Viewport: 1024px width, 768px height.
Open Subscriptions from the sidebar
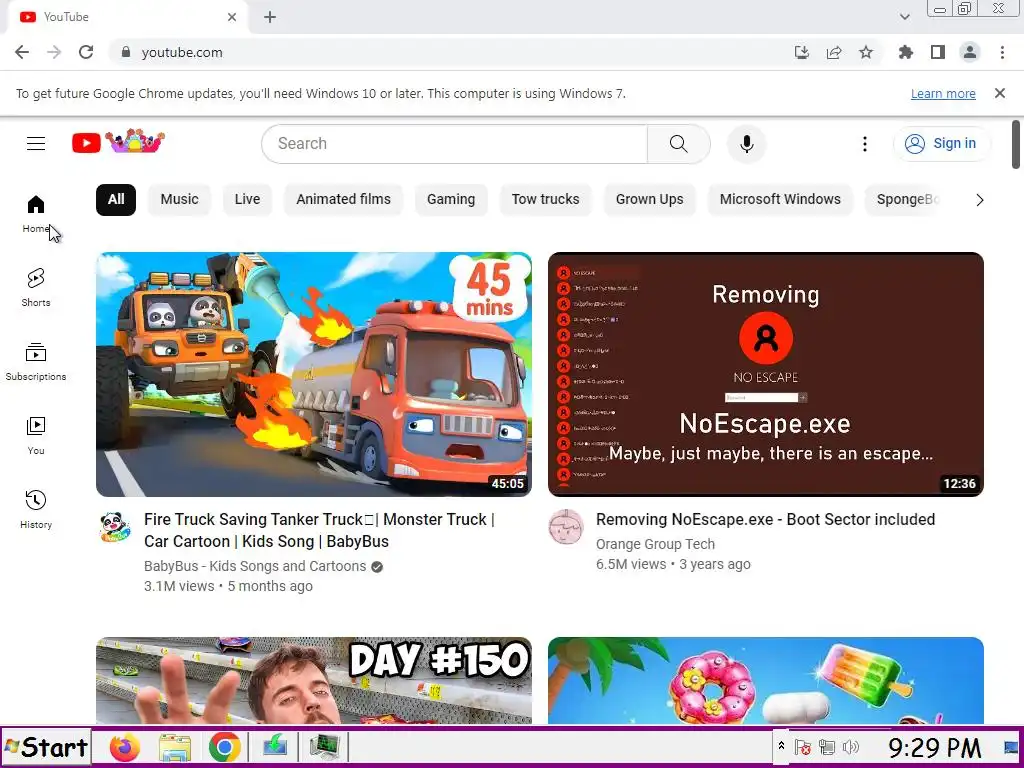(x=36, y=361)
